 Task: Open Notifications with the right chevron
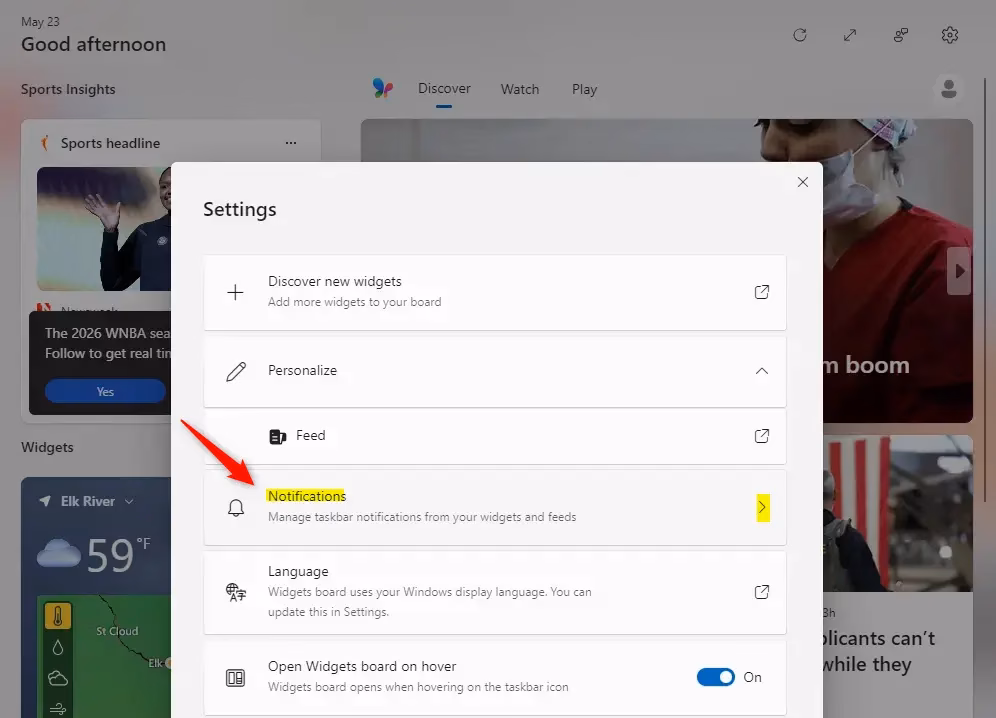coord(763,508)
